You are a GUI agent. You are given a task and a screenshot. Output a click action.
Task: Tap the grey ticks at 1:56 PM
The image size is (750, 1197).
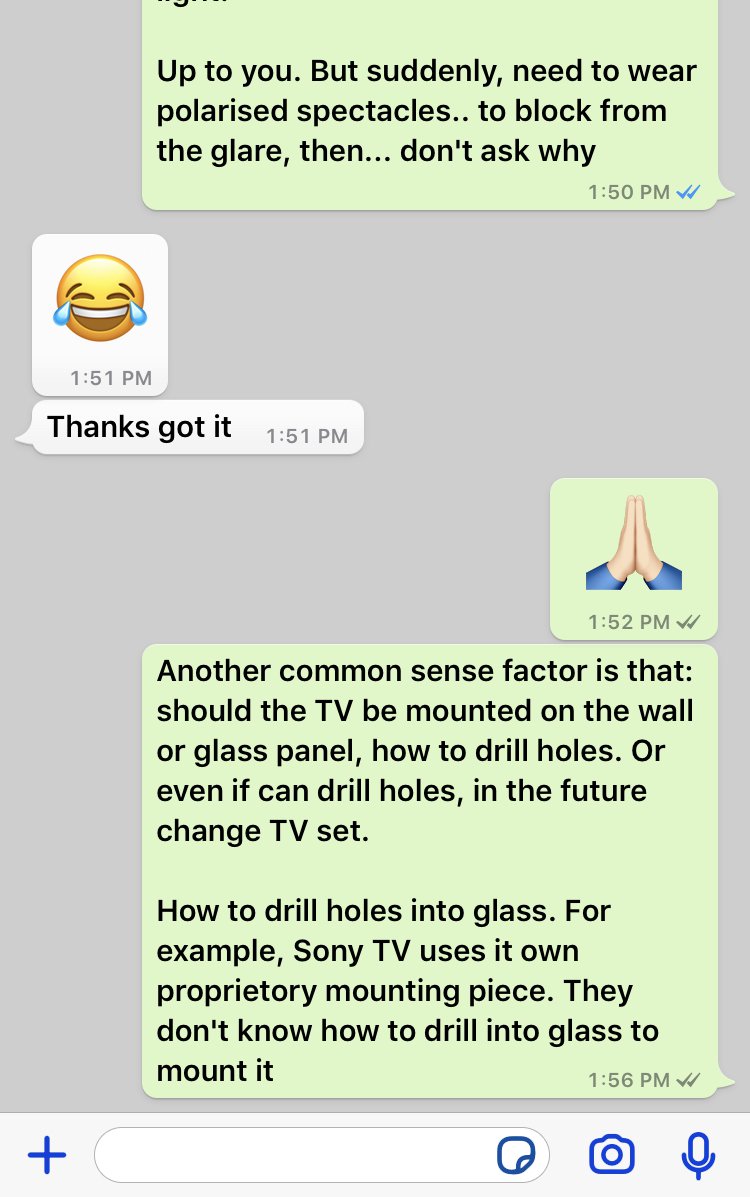point(688,1079)
